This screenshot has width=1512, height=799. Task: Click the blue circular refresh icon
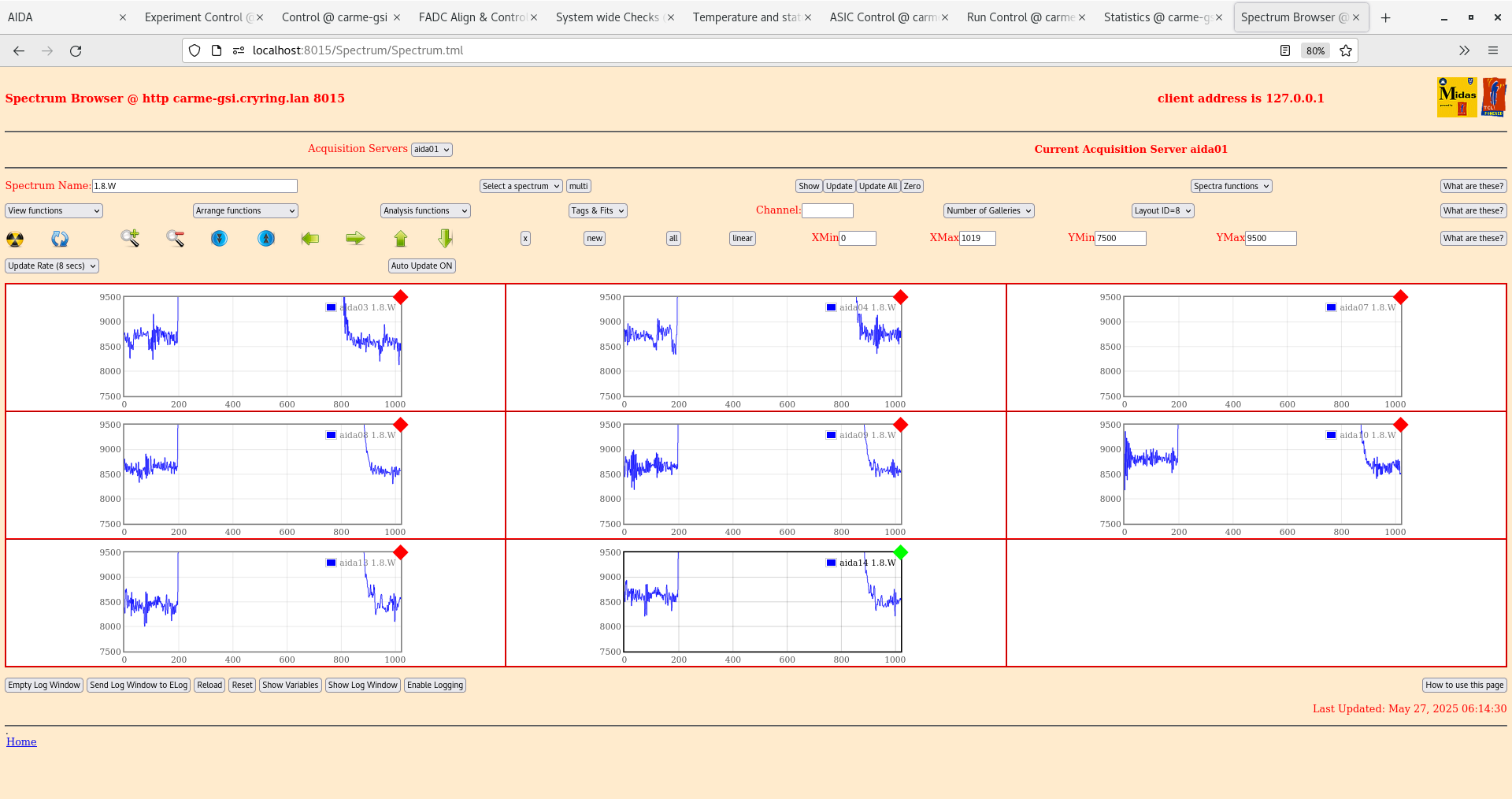[x=59, y=239]
